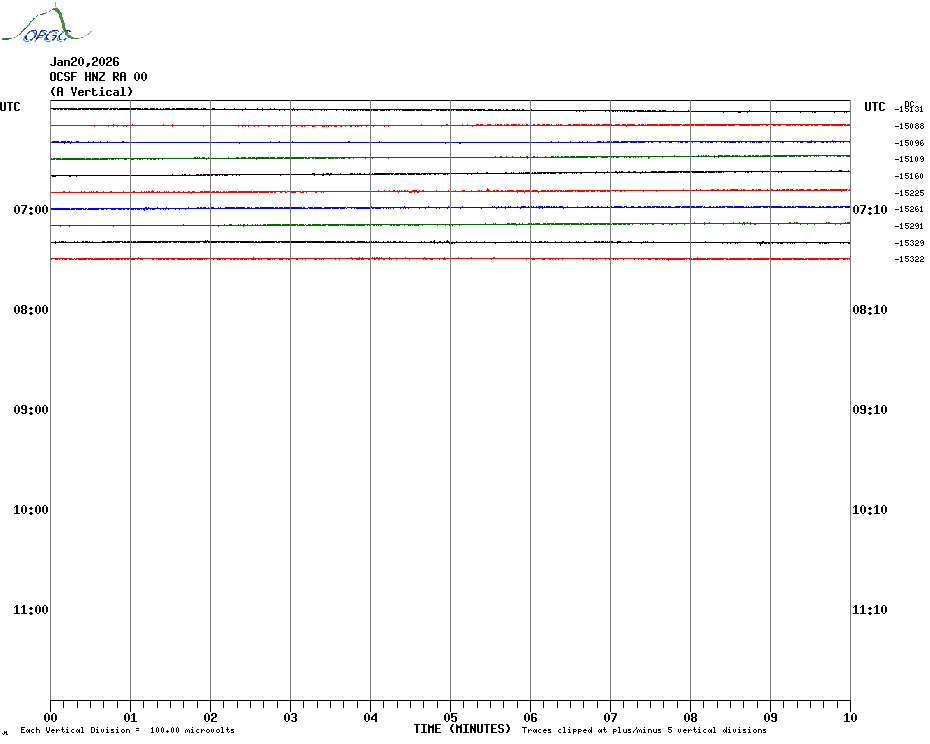
Task: Click the OCSF HNZ RA 00 station label
Action: (x=99, y=77)
